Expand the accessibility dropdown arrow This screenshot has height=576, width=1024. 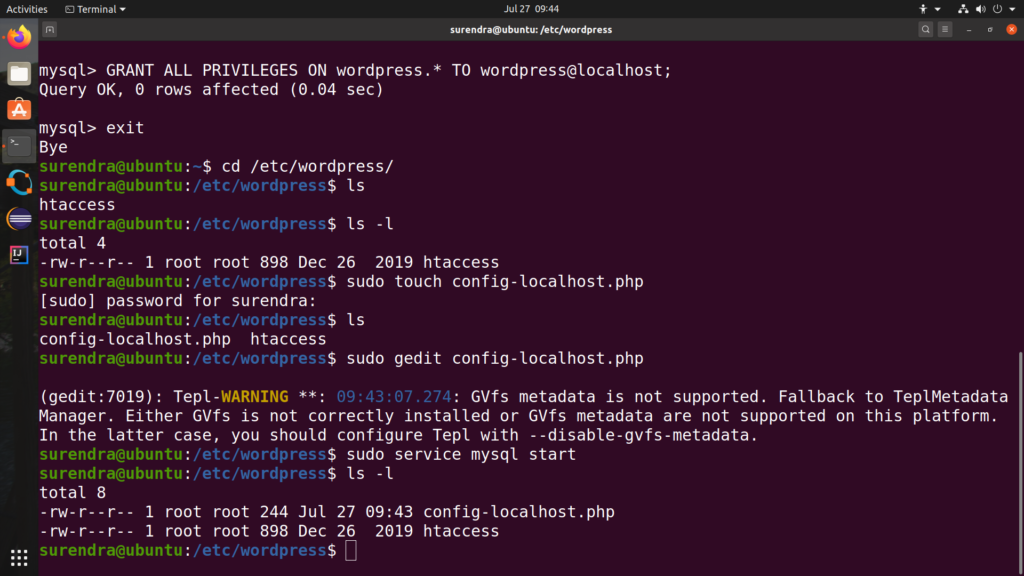point(938,9)
